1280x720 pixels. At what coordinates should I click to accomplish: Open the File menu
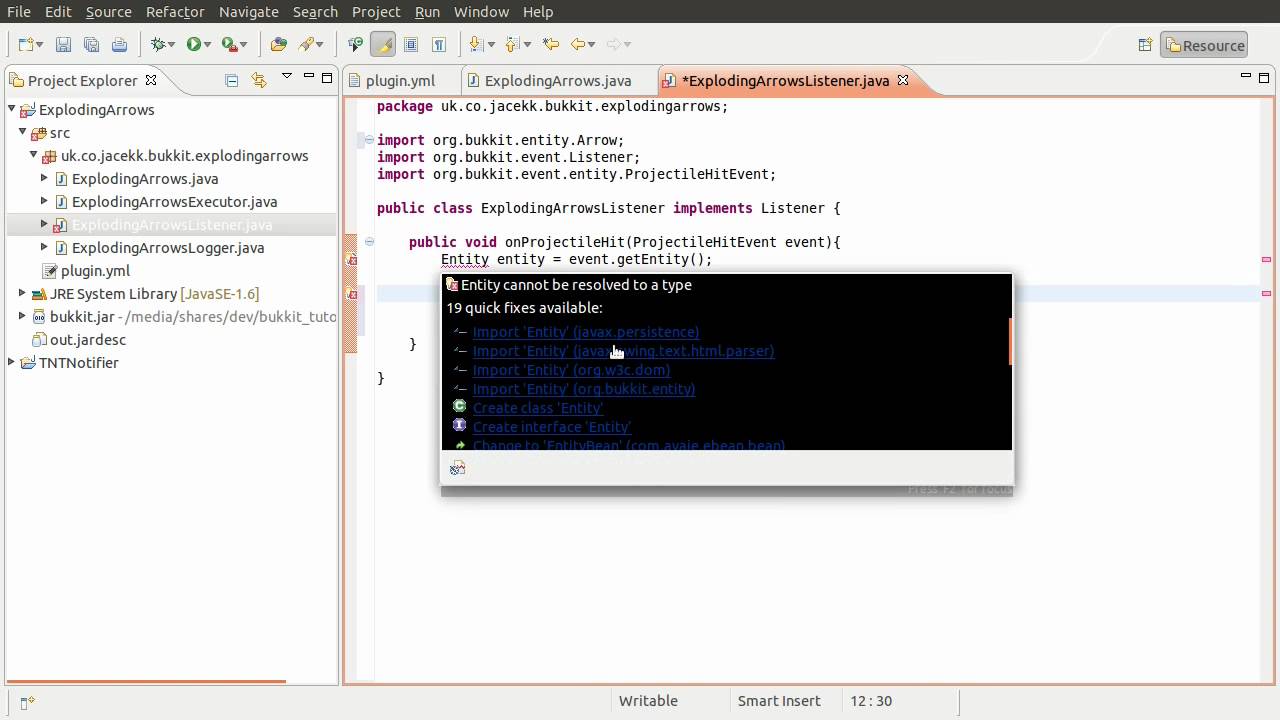click(x=19, y=12)
